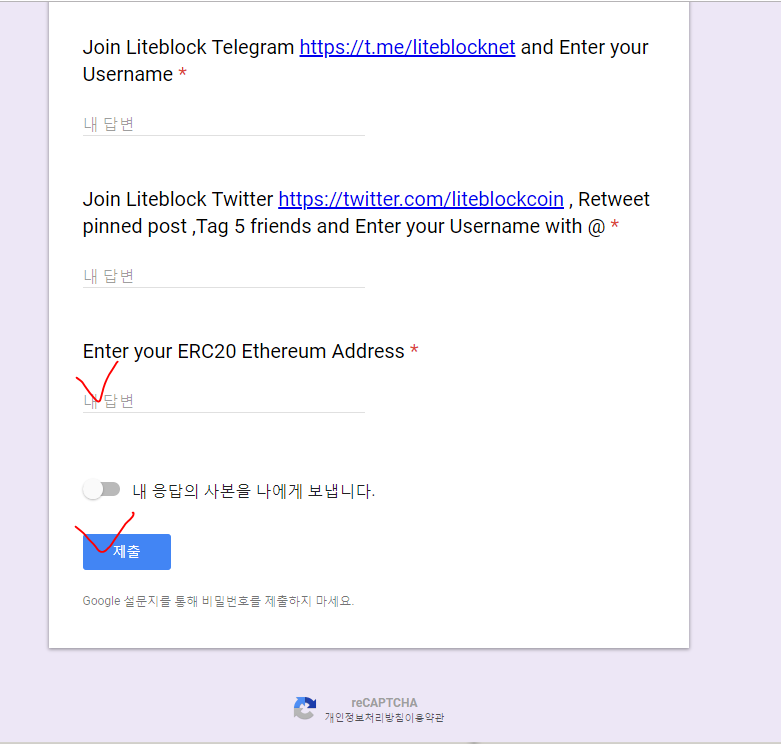Toggle the send-me-a-copy response switch

102,490
